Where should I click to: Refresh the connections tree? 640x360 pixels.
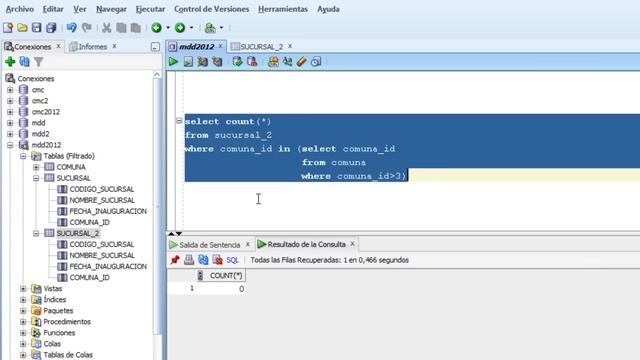(x=24, y=62)
